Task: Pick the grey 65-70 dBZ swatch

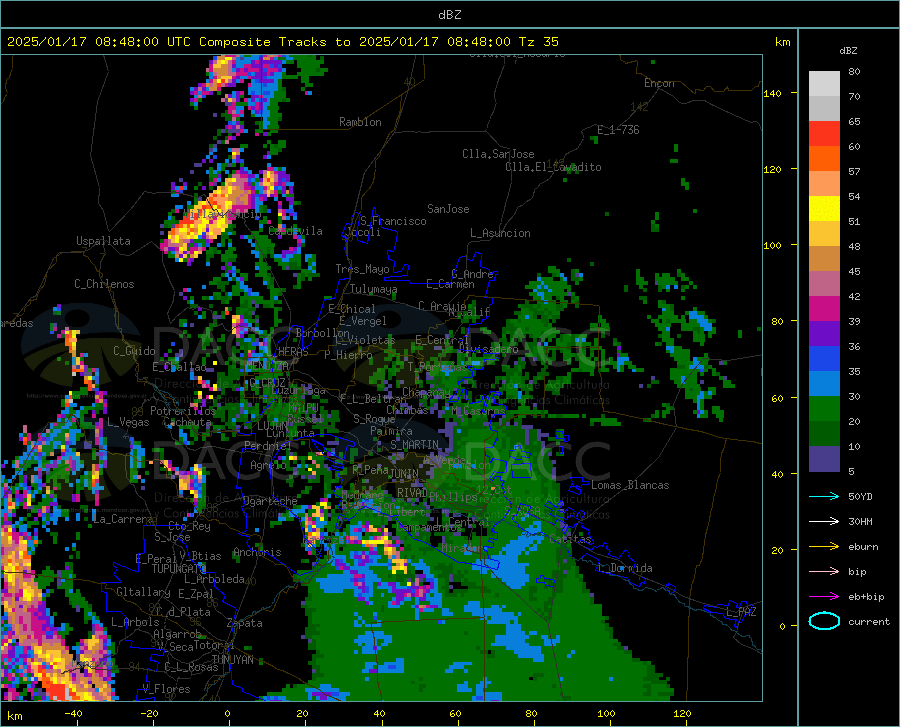Action: point(824,108)
